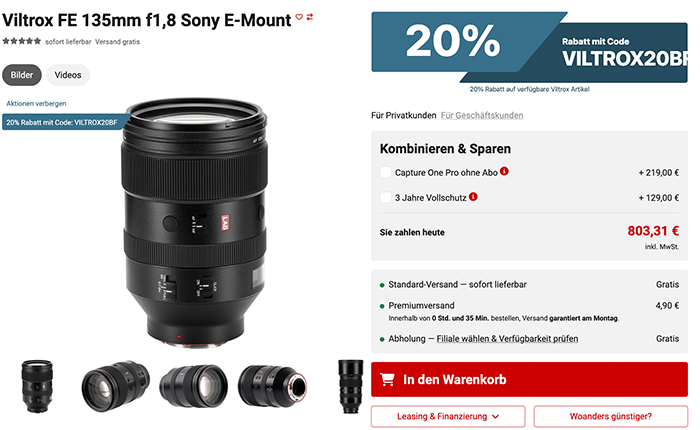This screenshot has width=700, height=430.
Task: Select thumbnail showing lens rear mount
Action: pyautogui.click(x=272, y=386)
